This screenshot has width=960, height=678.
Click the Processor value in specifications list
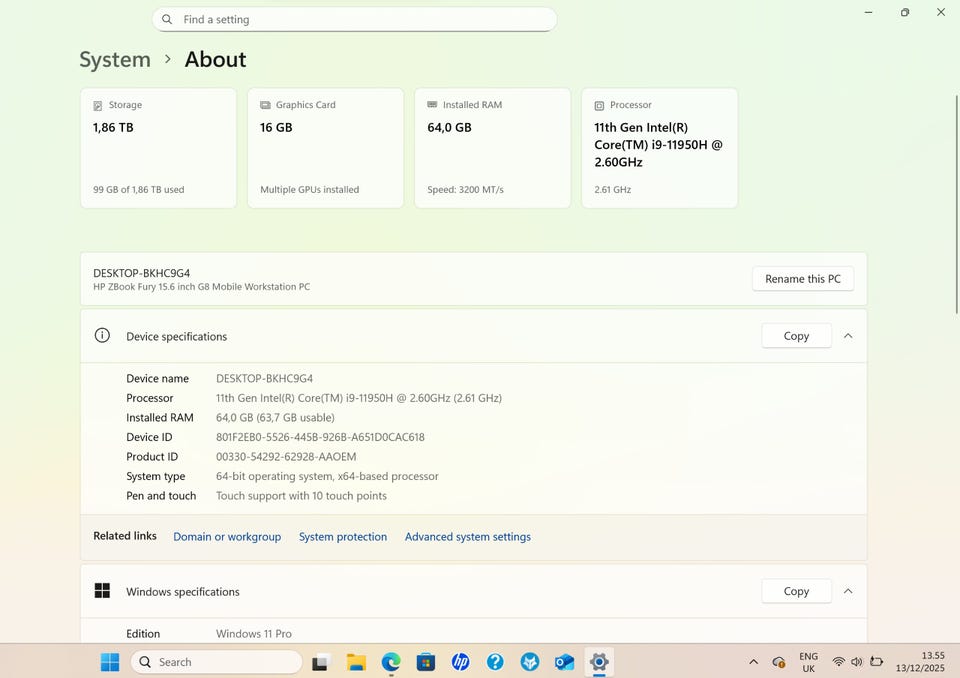tap(359, 398)
